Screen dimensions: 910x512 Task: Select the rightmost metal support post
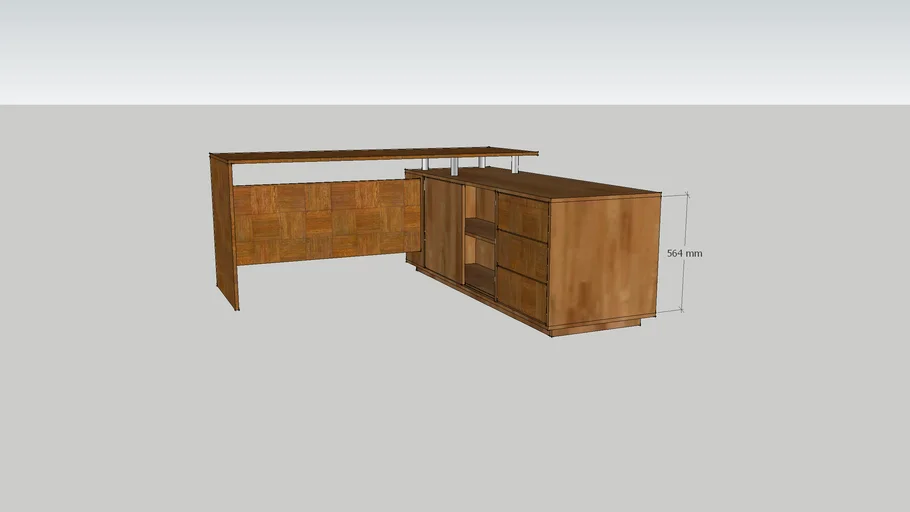[x=514, y=164]
